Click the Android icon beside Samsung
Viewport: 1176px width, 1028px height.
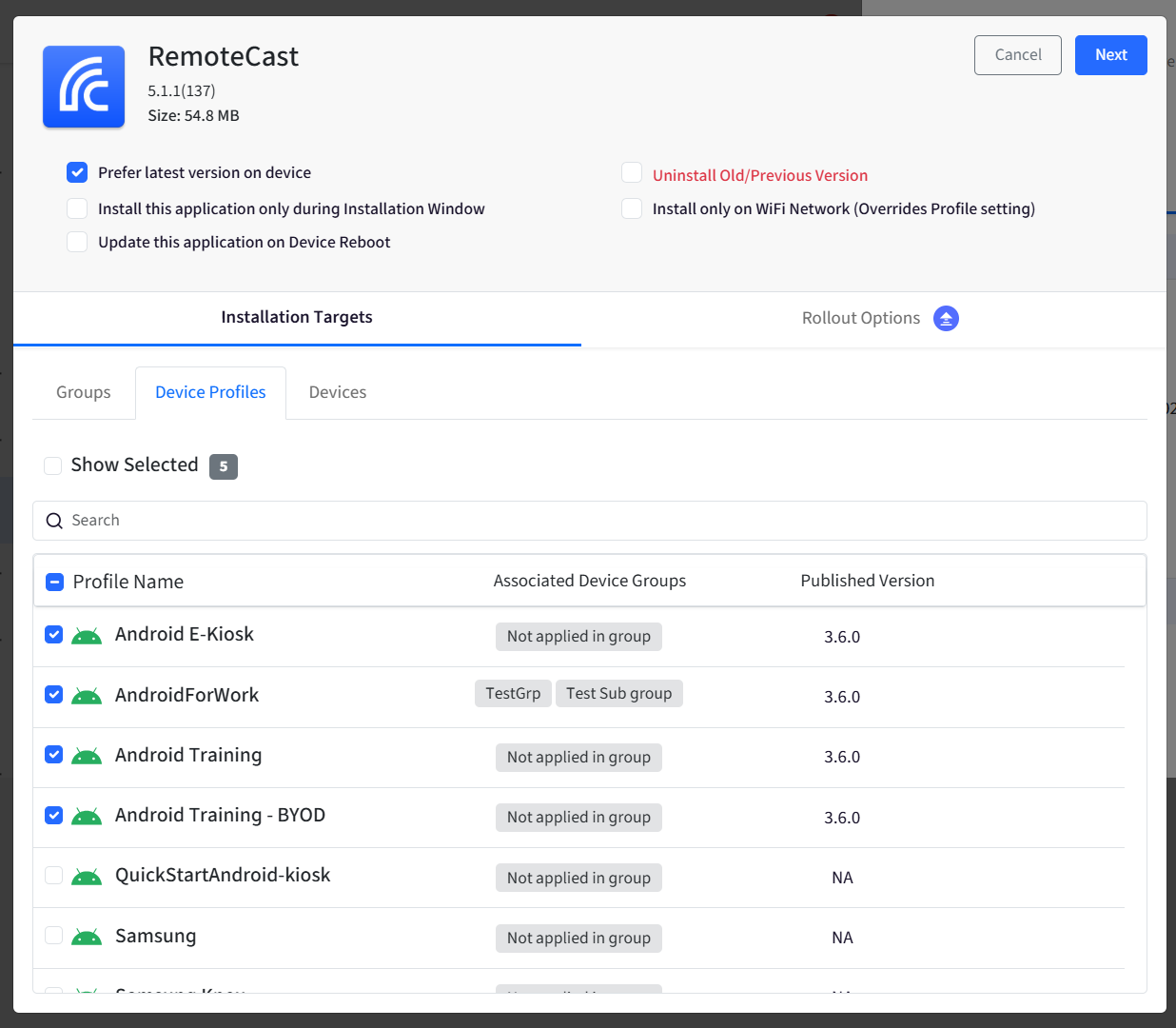87,938
